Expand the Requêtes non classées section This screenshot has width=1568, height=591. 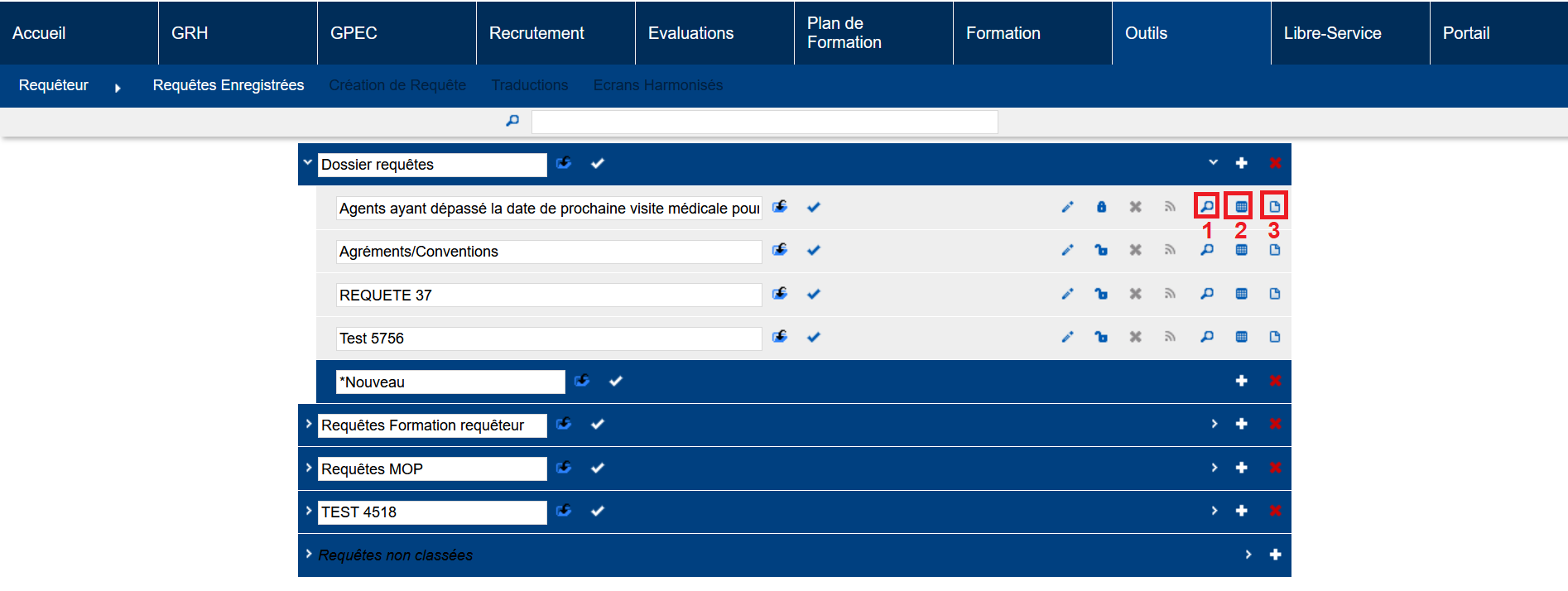point(308,554)
